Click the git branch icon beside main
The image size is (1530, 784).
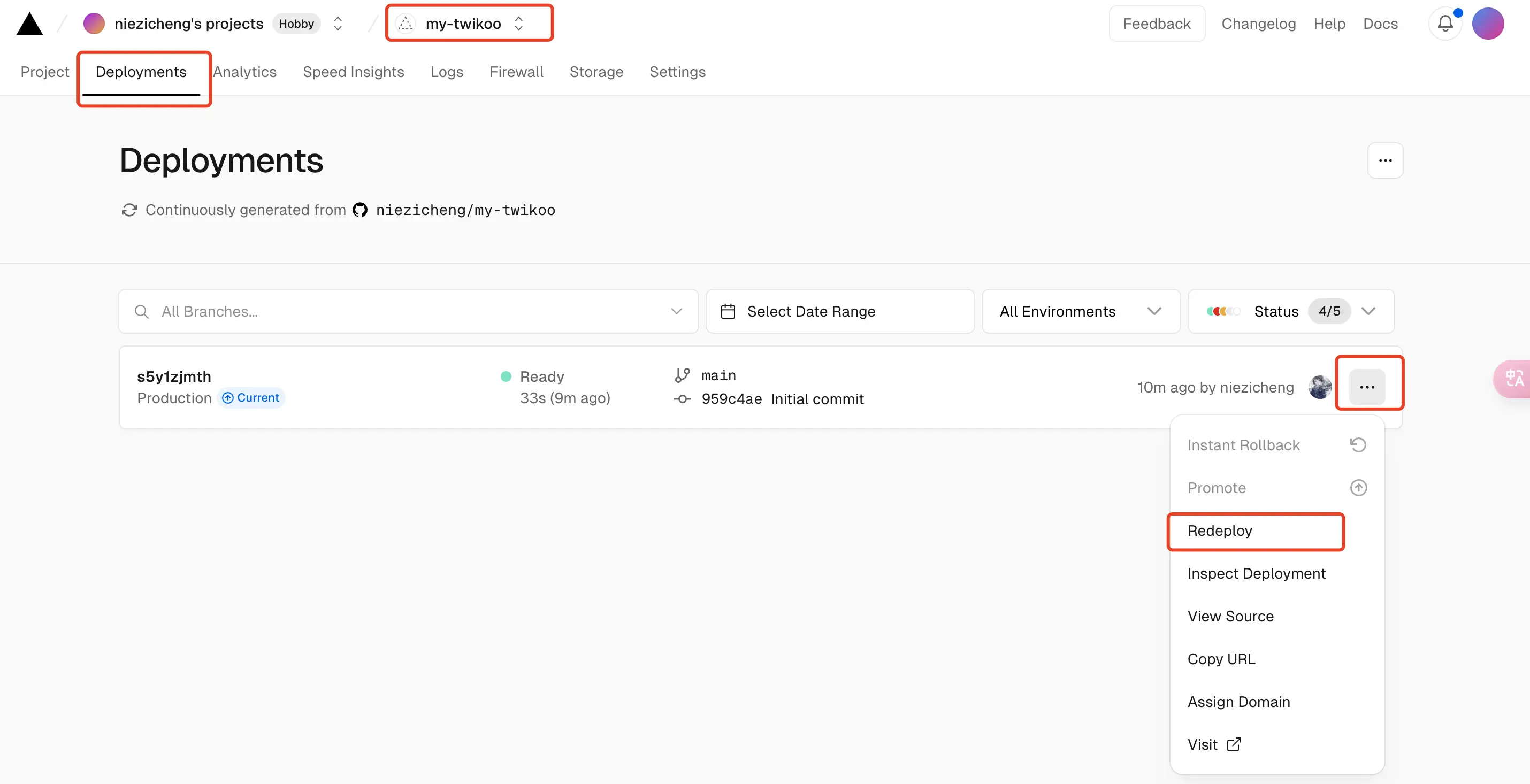tap(682, 375)
